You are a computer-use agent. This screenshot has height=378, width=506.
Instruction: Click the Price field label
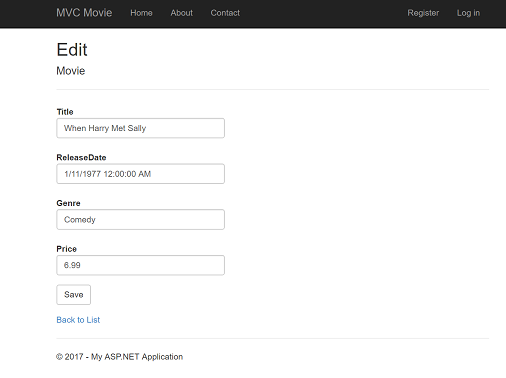tap(67, 249)
